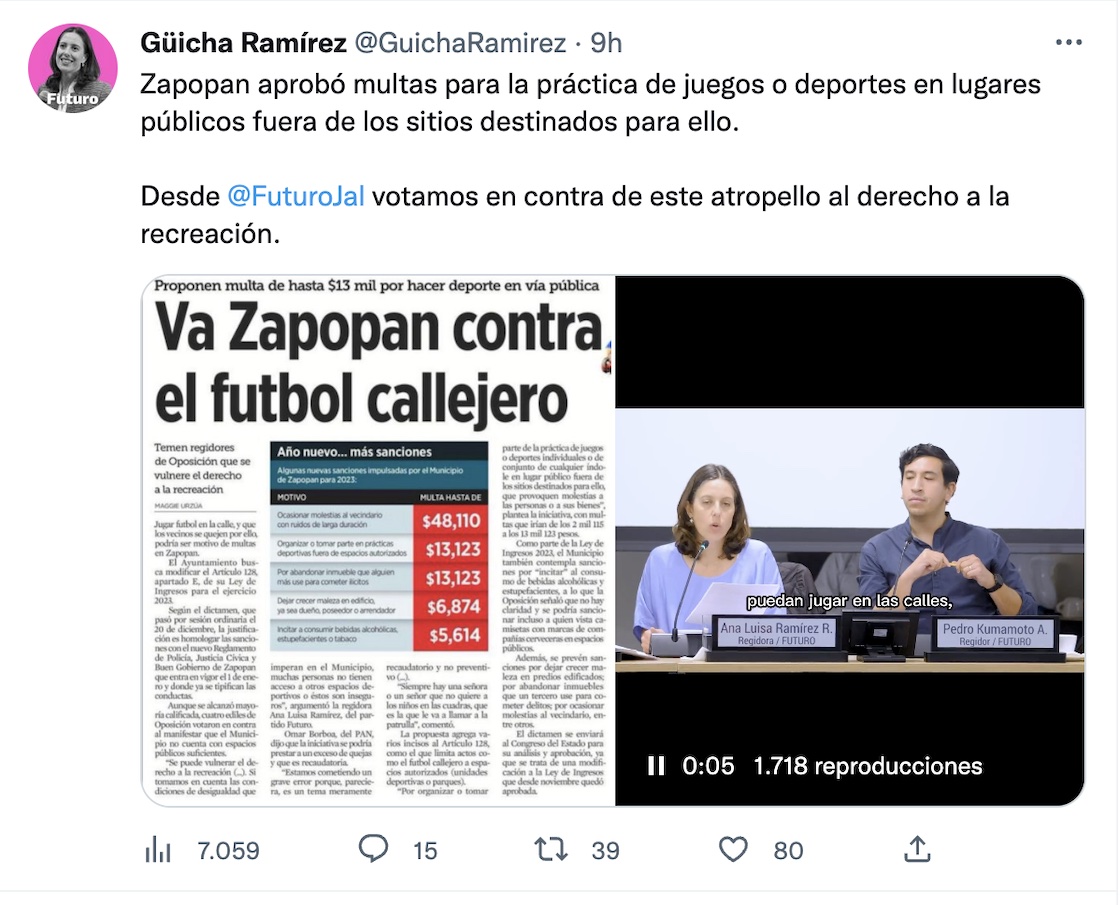Viewport: 1120px width, 905px height.
Task: Click the 0:05 video time indicator
Action: coord(708,766)
